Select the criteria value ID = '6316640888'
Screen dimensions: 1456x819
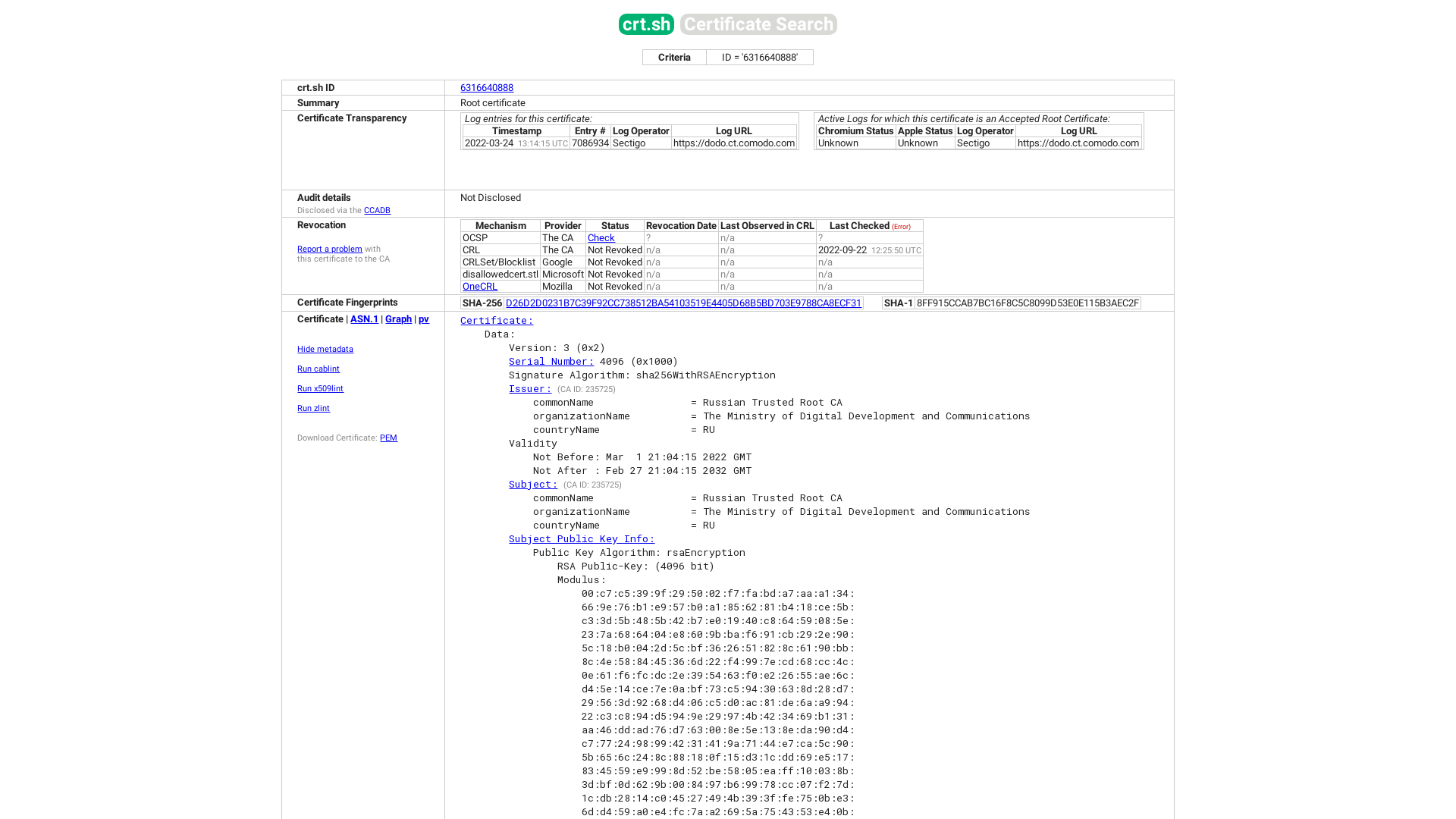point(760,58)
